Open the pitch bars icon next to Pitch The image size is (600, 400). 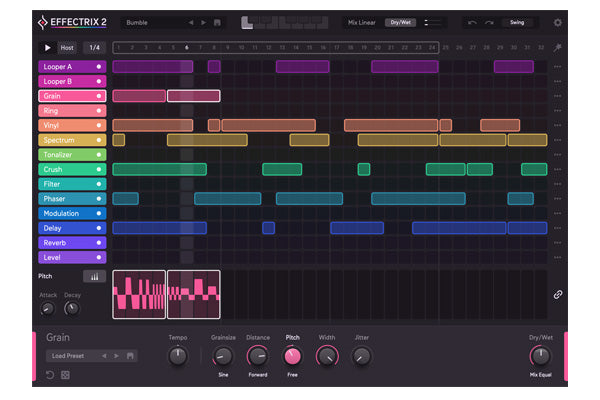(x=94, y=276)
